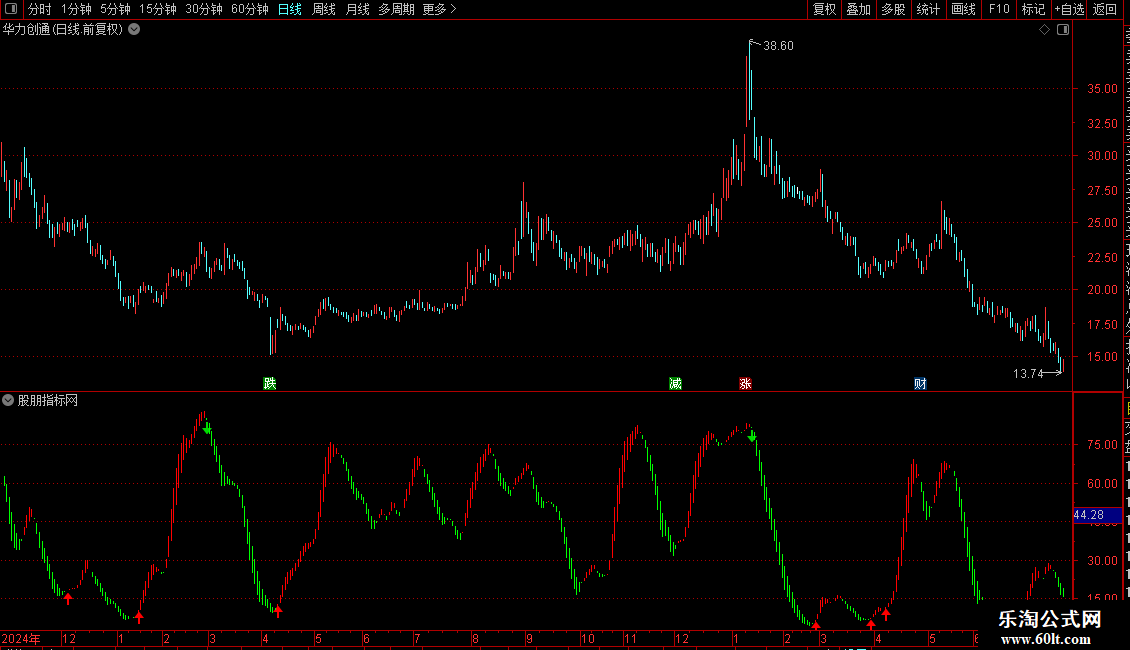Screen dimensions: 1130x650
Task: Expand the 更多 periods menu
Action: (x=439, y=9)
